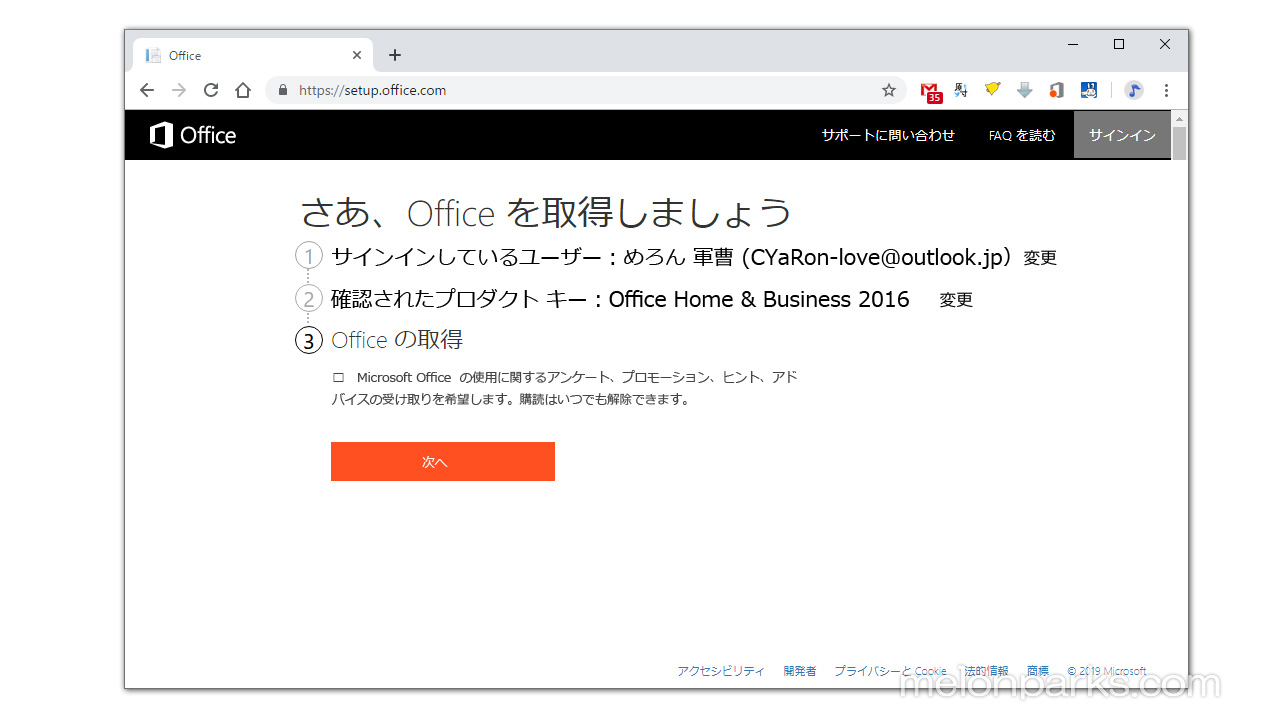
Task: Open the browser home page icon
Action: point(243,90)
